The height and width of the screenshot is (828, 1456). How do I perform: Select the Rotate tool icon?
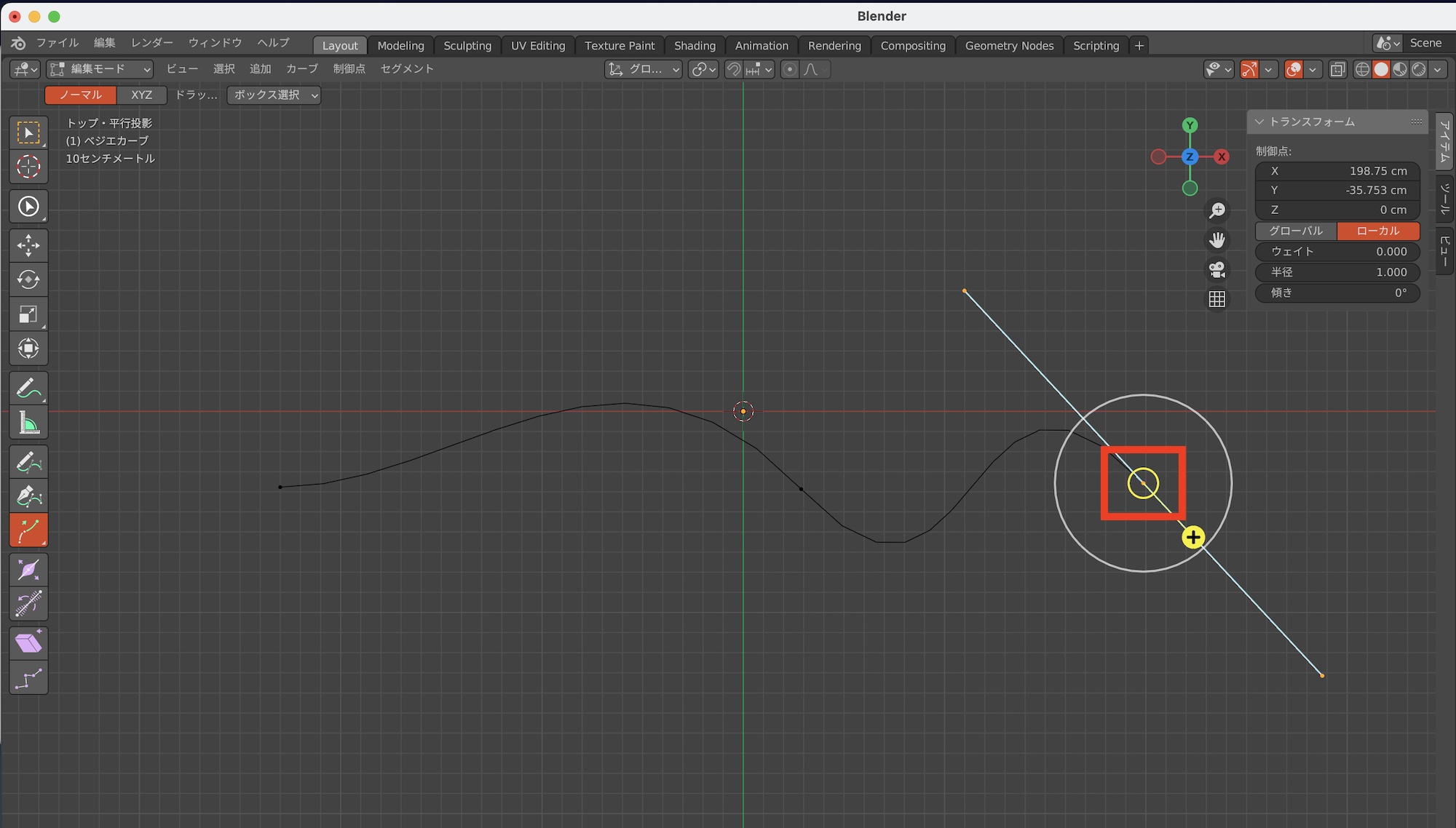[28, 279]
